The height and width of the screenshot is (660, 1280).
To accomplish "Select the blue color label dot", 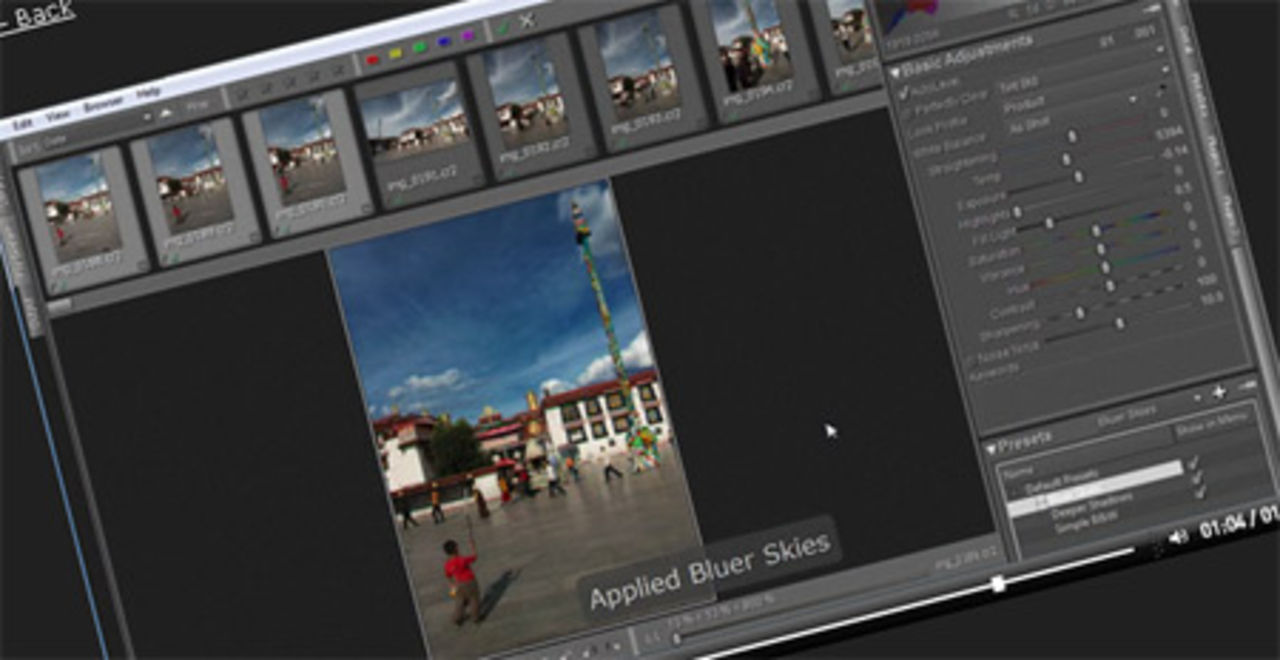I will click(x=444, y=41).
